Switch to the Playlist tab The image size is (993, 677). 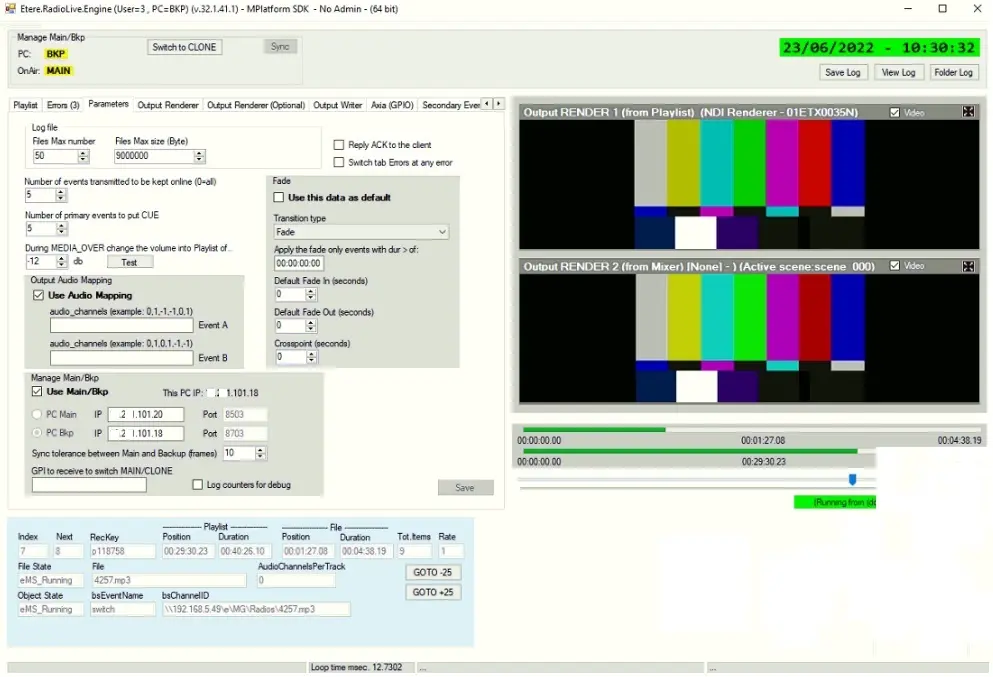tap(25, 104)
